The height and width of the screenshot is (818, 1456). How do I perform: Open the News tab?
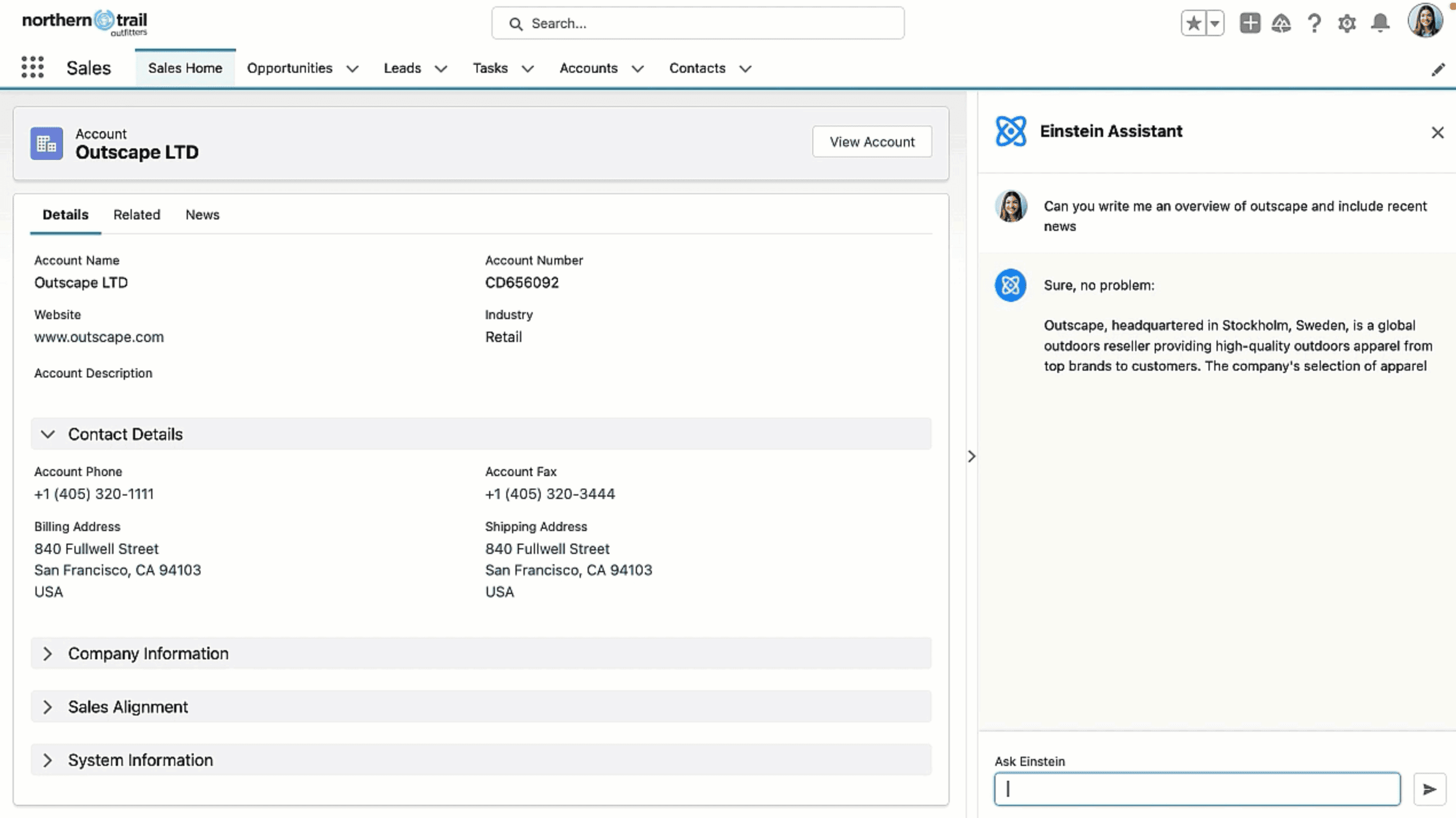click(x=202, y=214)
